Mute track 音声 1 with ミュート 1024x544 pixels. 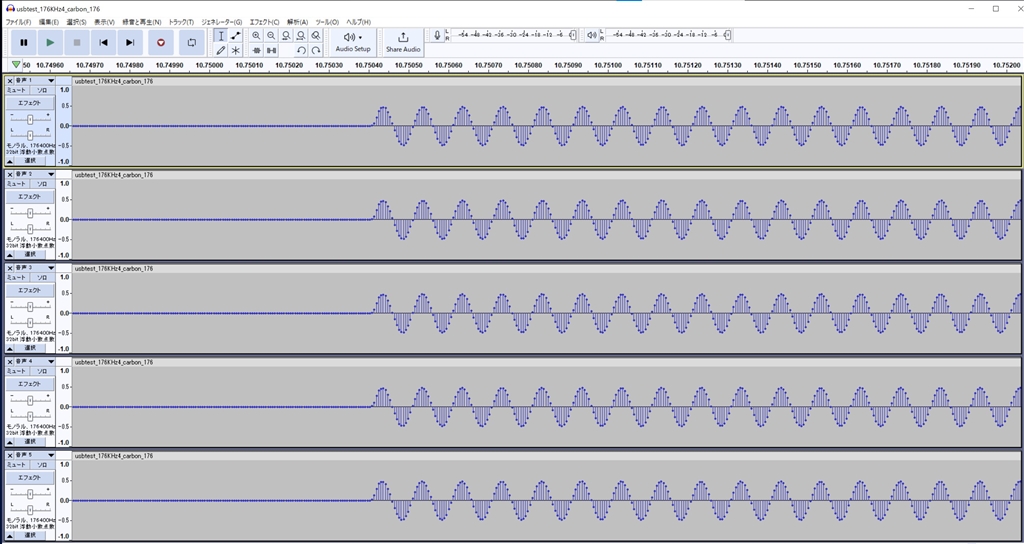click(x=17, y=90)
